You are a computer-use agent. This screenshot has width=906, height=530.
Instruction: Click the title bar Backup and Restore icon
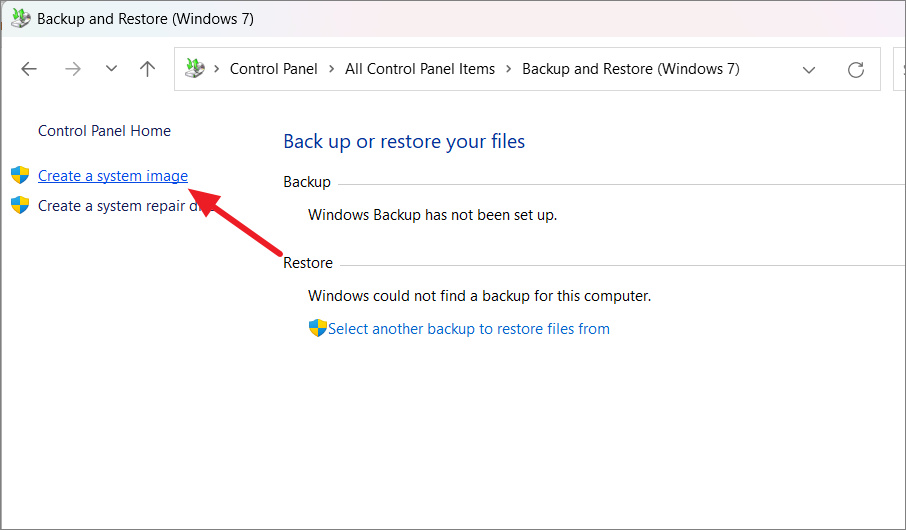pos(21,18)
